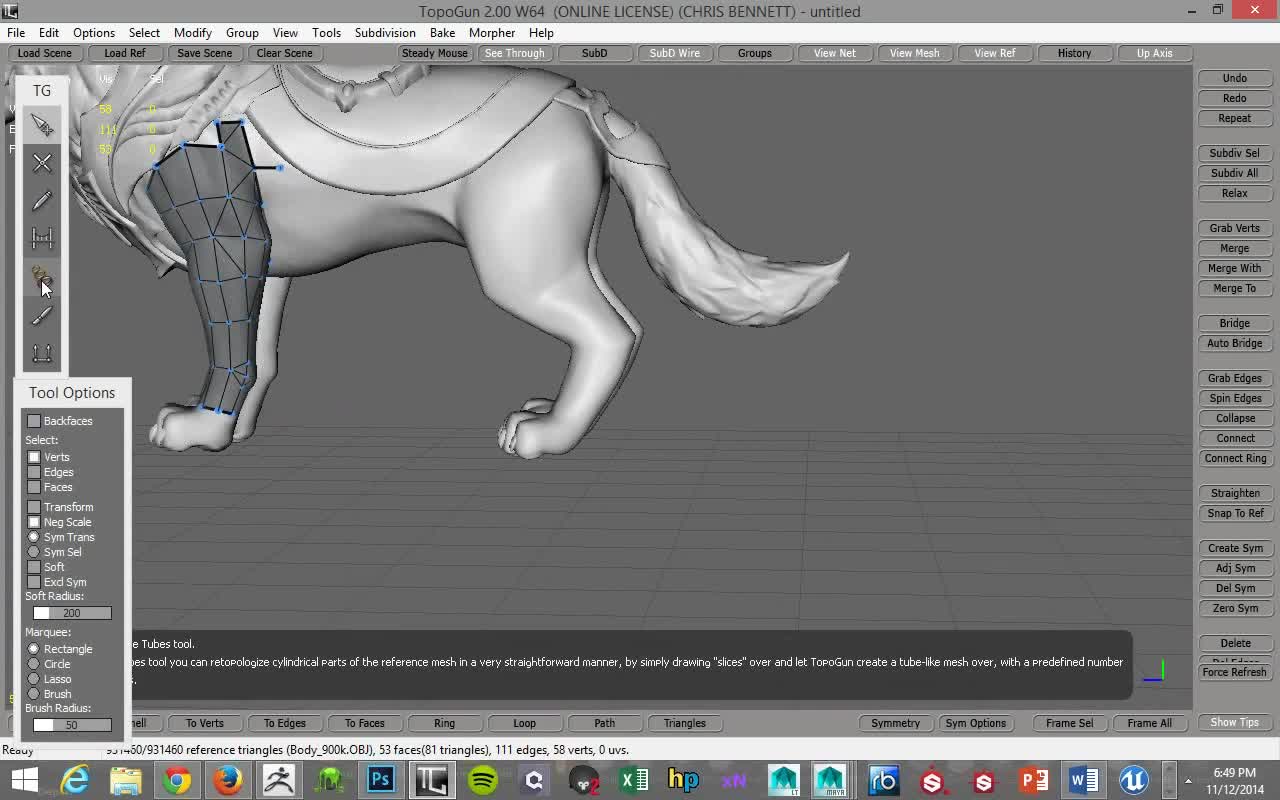
Task: Select the Draw pencil tool
Action: 42,201
